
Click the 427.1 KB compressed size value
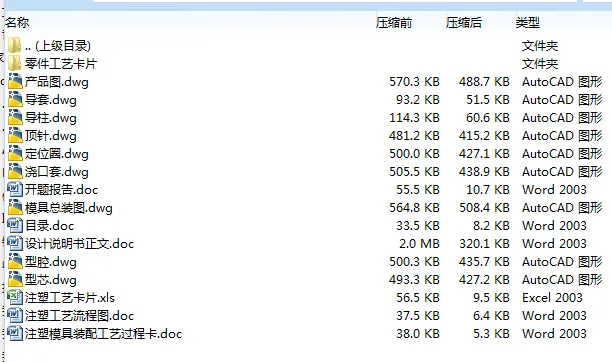click(x=484, y=153)
